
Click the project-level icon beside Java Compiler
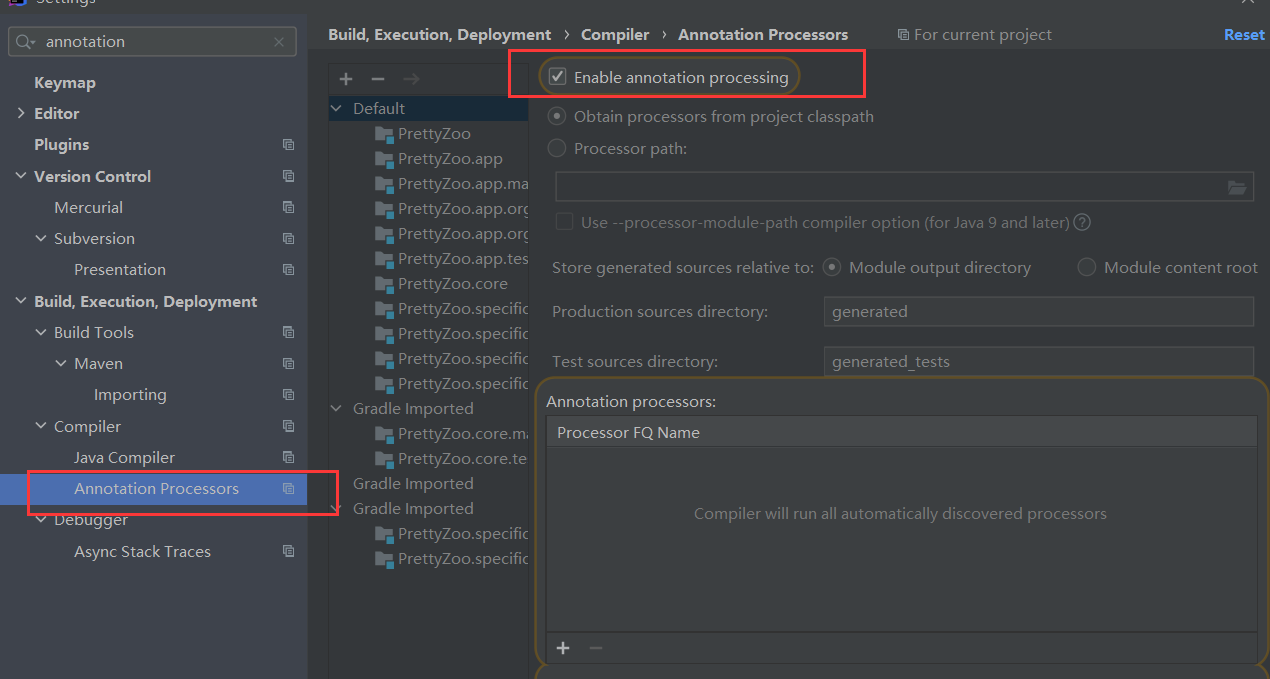click(288, 458)
